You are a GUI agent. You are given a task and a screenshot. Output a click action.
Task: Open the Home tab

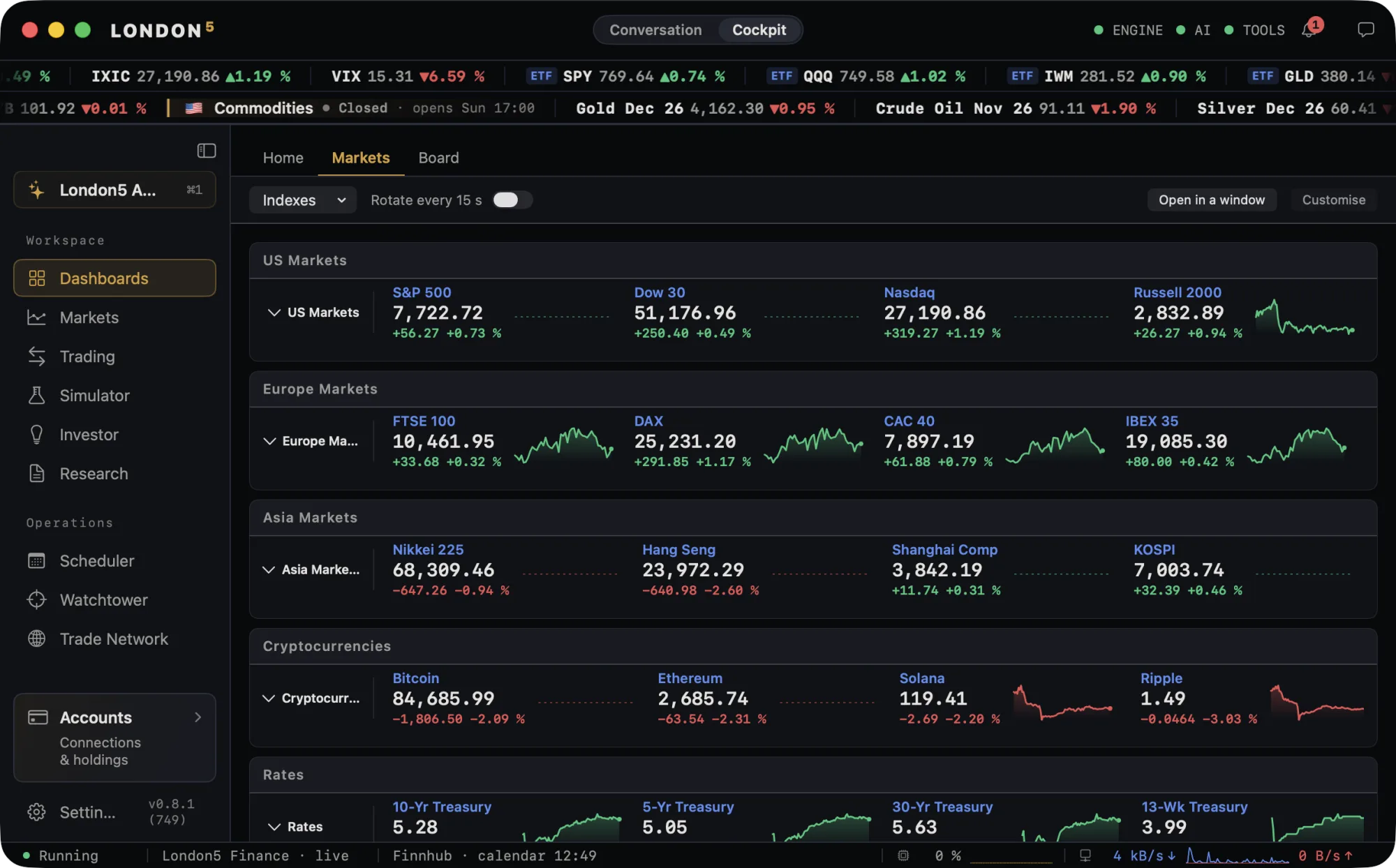point(283,158)
